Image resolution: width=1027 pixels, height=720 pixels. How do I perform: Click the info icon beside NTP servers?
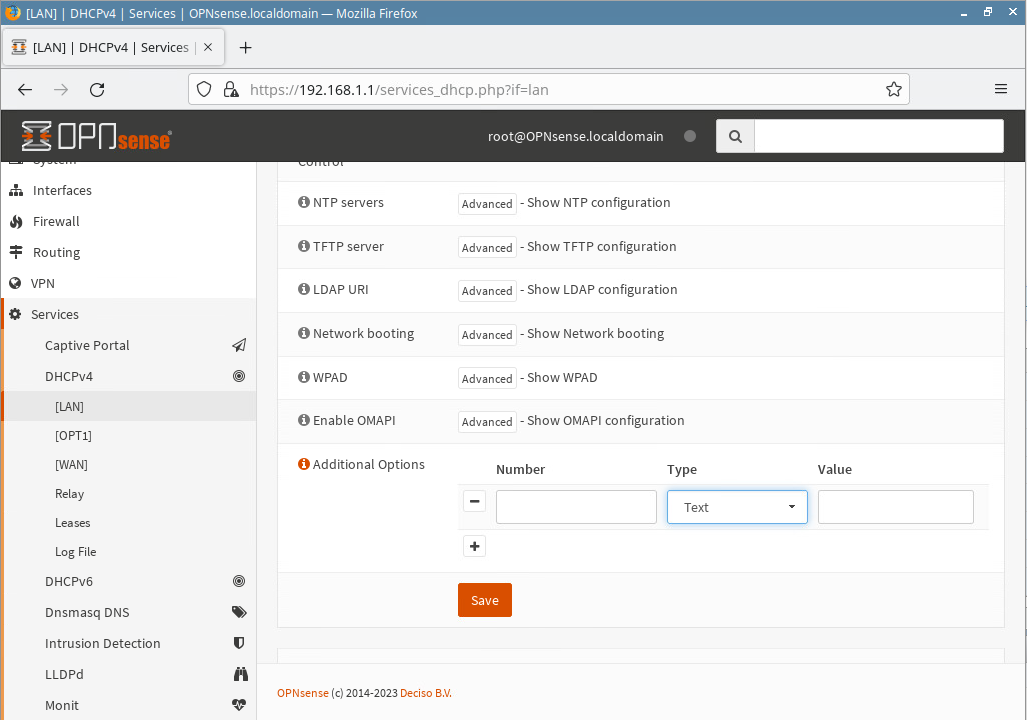point(304,202)
